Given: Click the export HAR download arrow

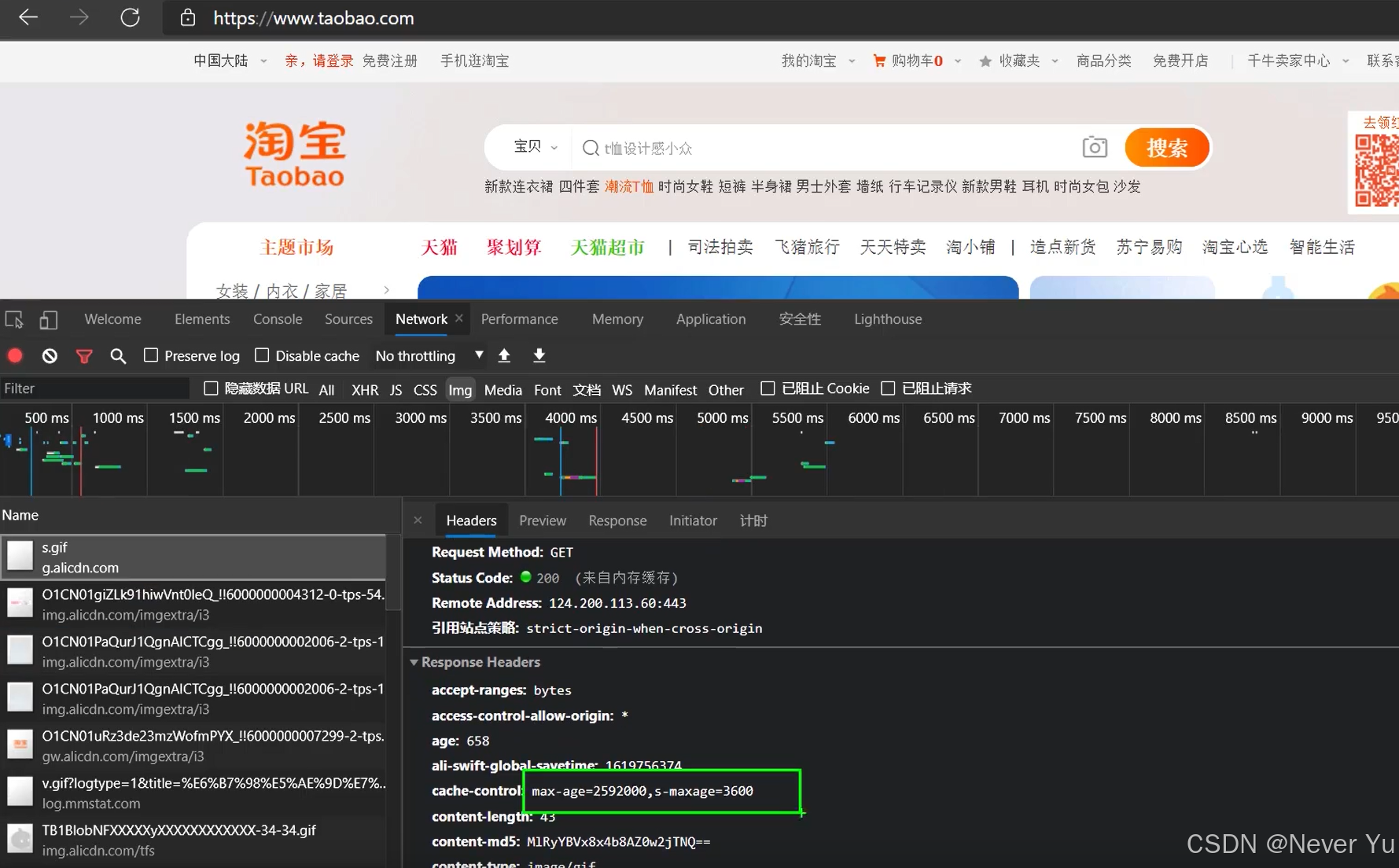Looking at the screenshot, I should [539, 355].
